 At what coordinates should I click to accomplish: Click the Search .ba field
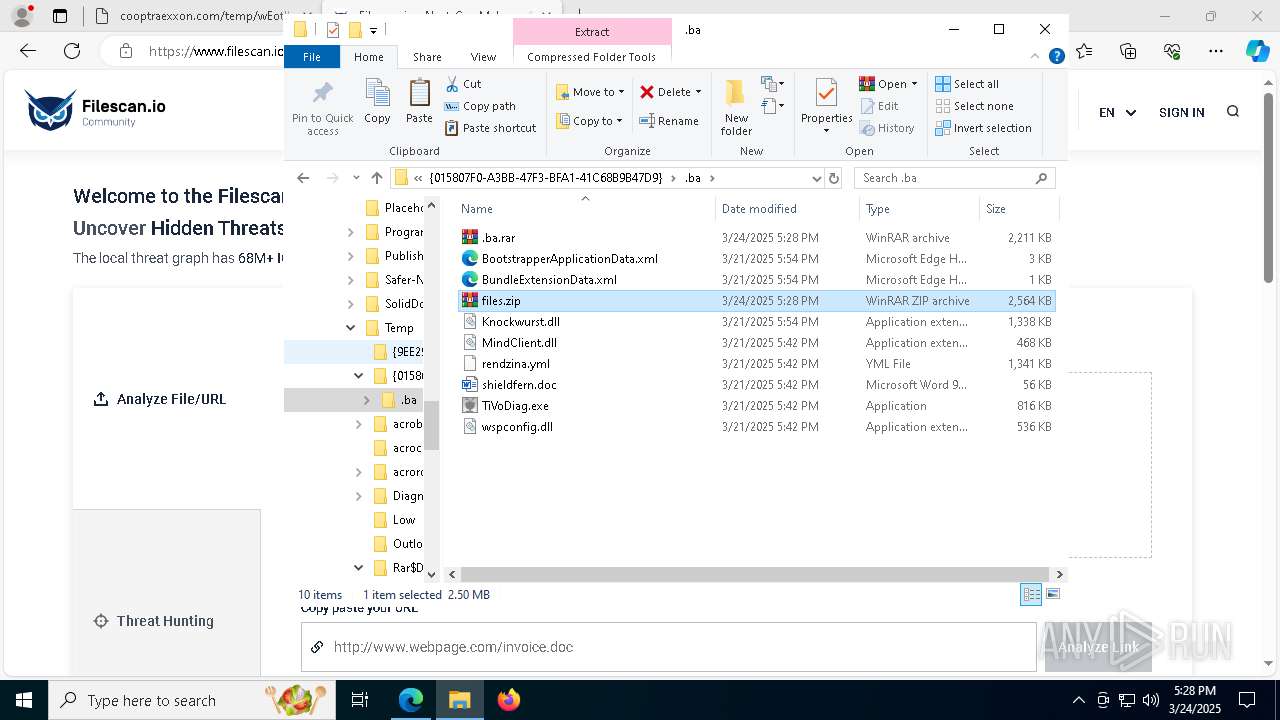click(954, 178)
